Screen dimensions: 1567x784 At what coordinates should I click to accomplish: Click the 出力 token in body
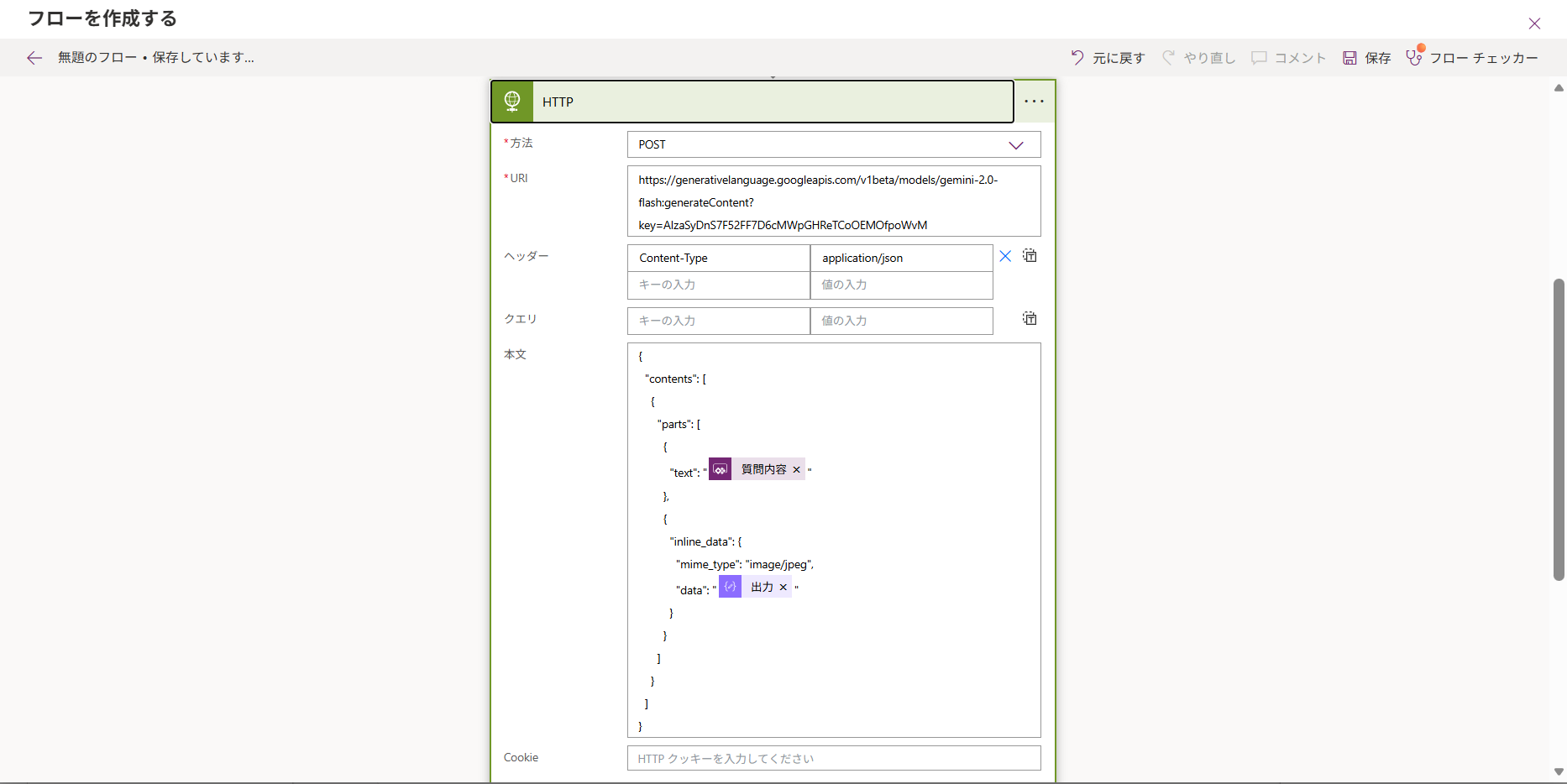click(x=755, y=587)
